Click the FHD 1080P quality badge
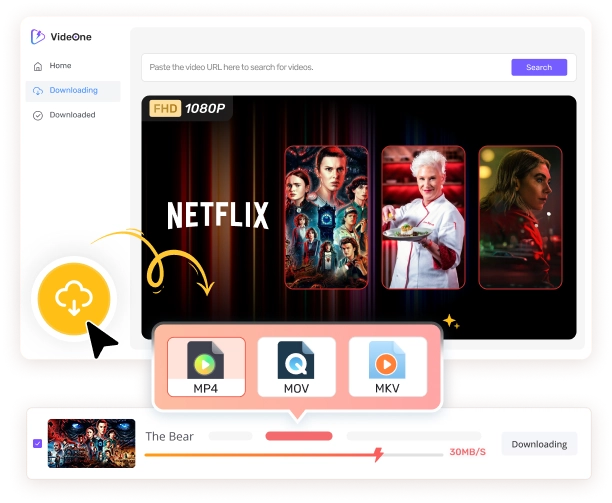The height and width of the screenshot is (503, 612). pos(188,109)
